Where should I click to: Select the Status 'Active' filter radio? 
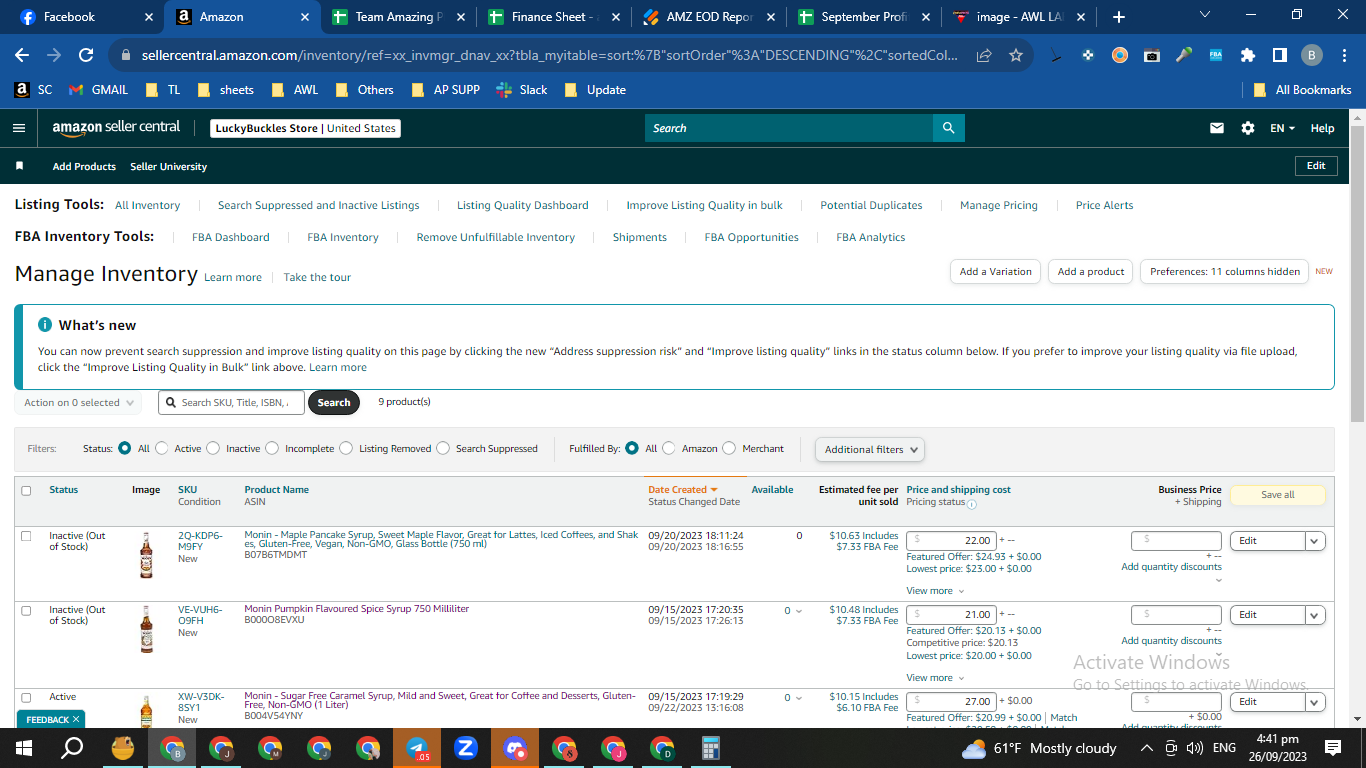(x=162, y=449)
